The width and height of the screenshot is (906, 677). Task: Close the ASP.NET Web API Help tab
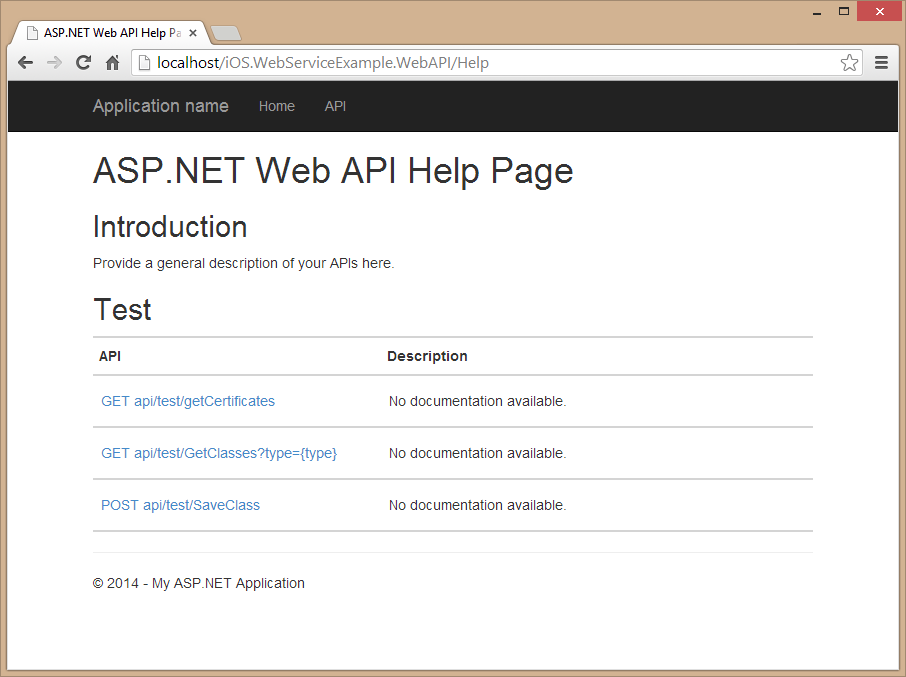(193, 33)
